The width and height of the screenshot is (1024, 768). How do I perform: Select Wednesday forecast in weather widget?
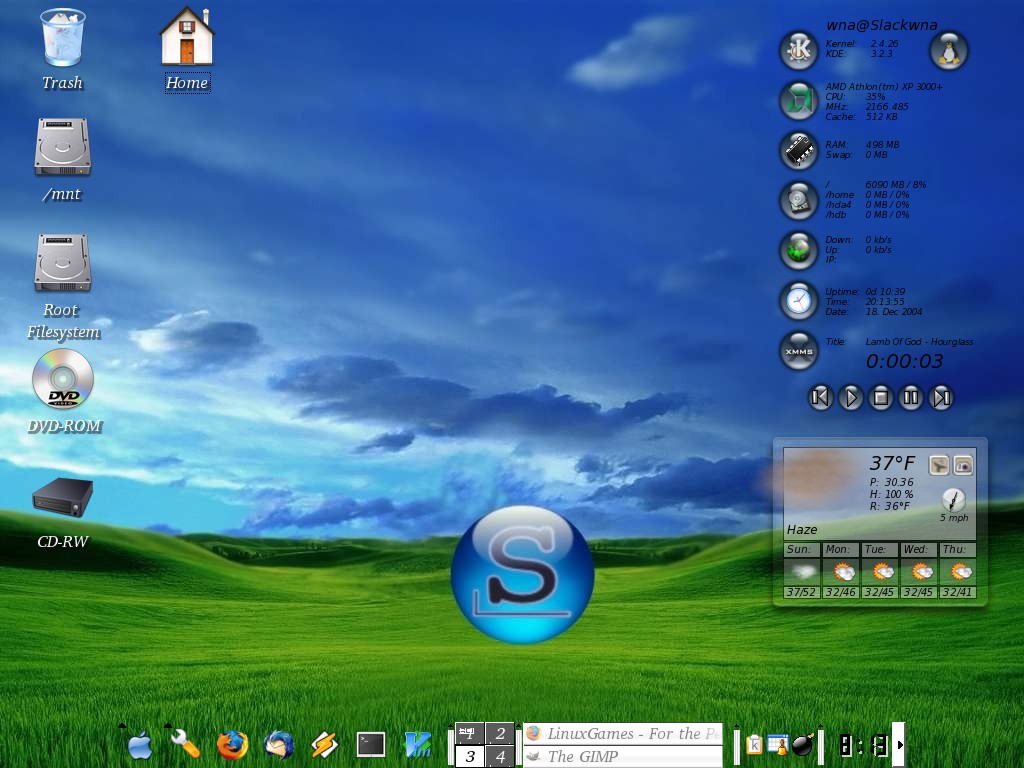(x=918, y=570)
